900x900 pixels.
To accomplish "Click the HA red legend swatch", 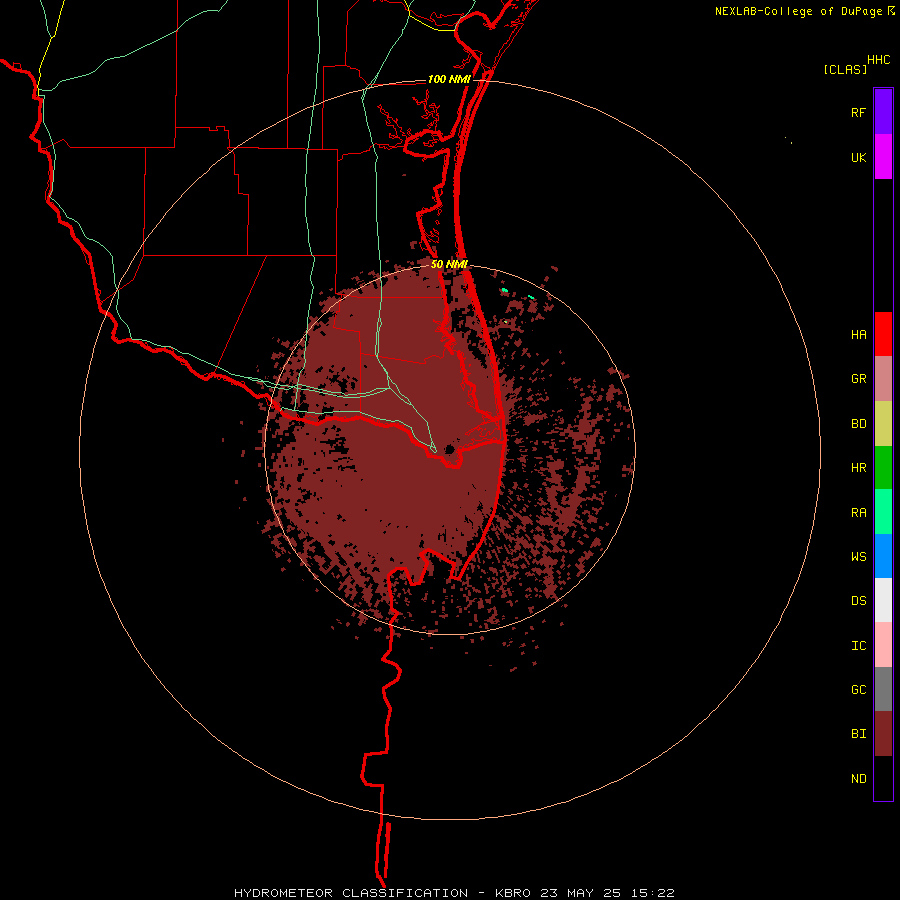I will 883,334.
